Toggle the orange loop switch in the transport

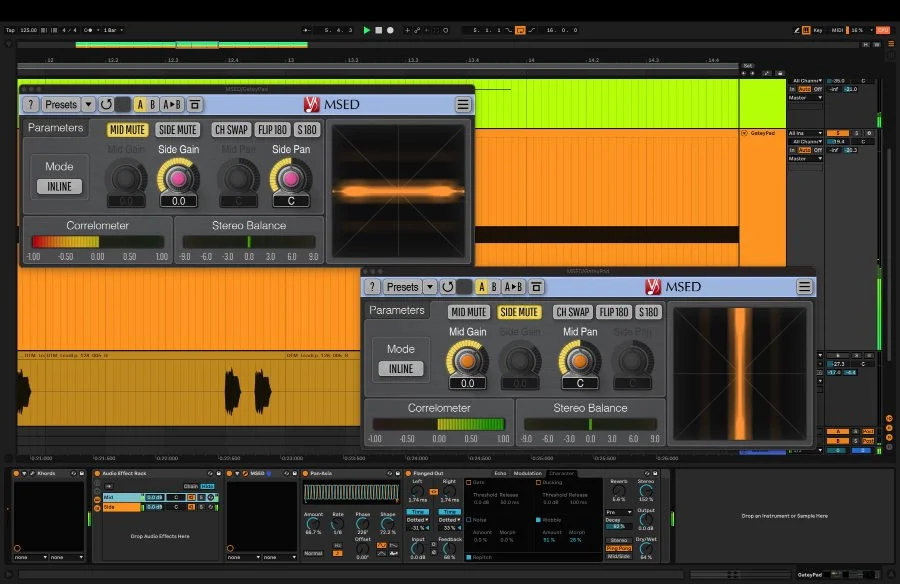pos(520,30)
